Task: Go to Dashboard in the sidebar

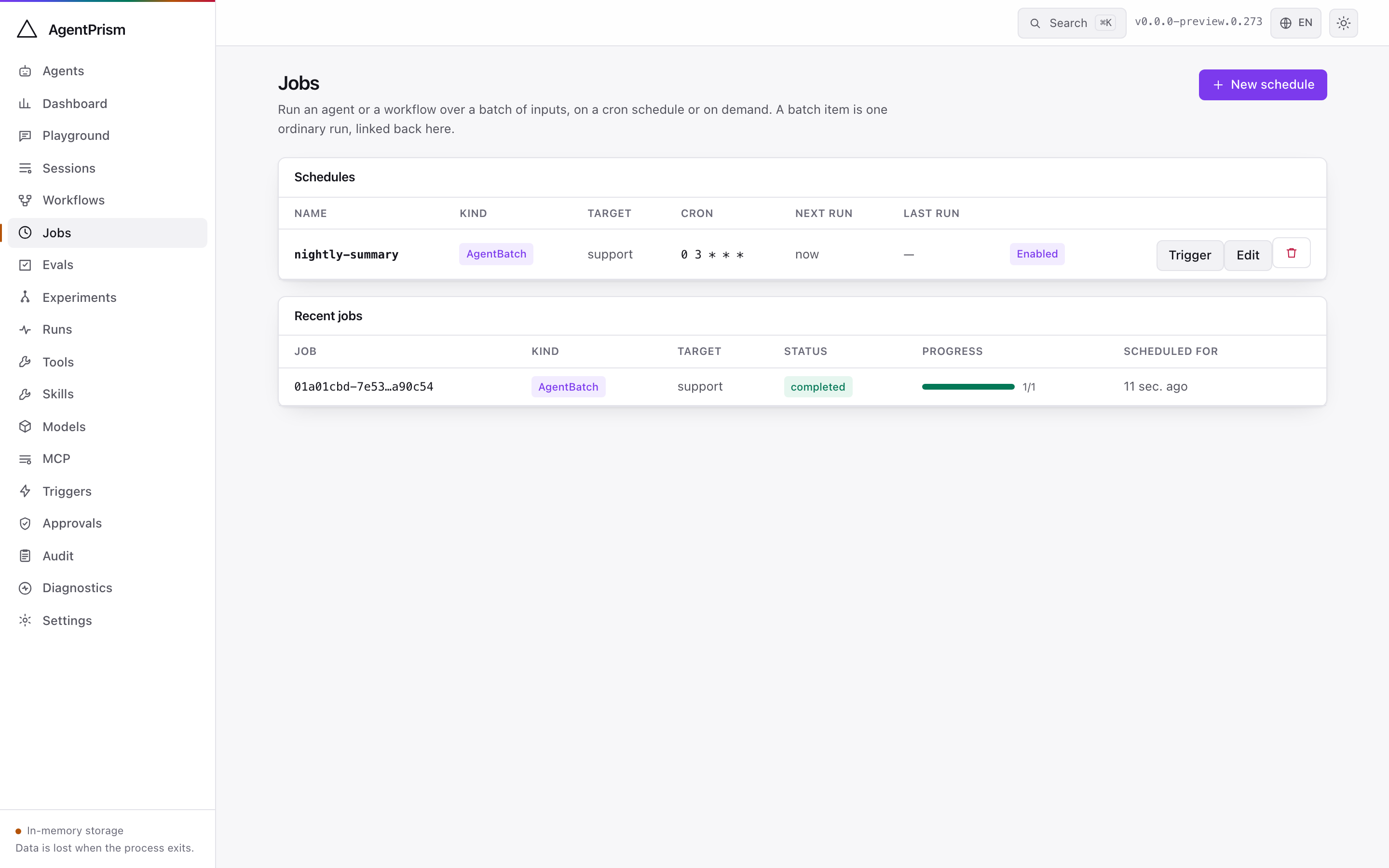Action: (108, 103)
